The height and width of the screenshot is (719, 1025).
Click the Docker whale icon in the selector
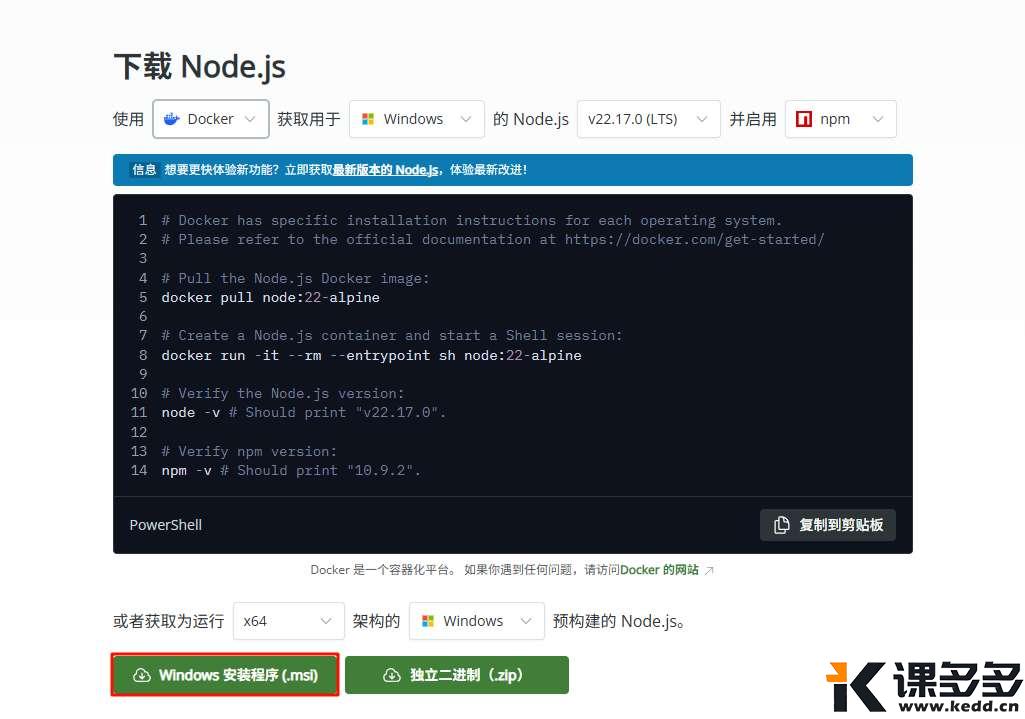point(172,118)
